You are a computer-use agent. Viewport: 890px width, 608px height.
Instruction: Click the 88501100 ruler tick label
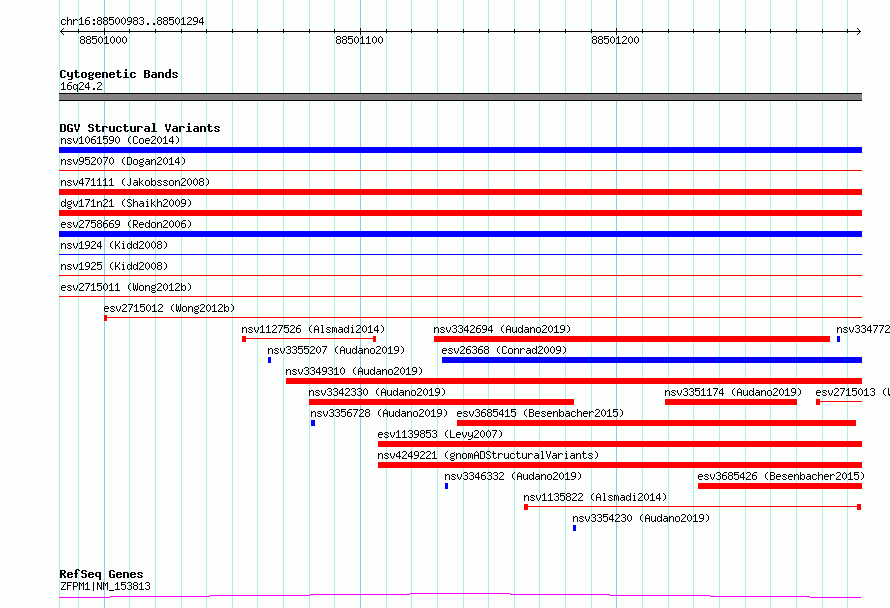(359, 40)
